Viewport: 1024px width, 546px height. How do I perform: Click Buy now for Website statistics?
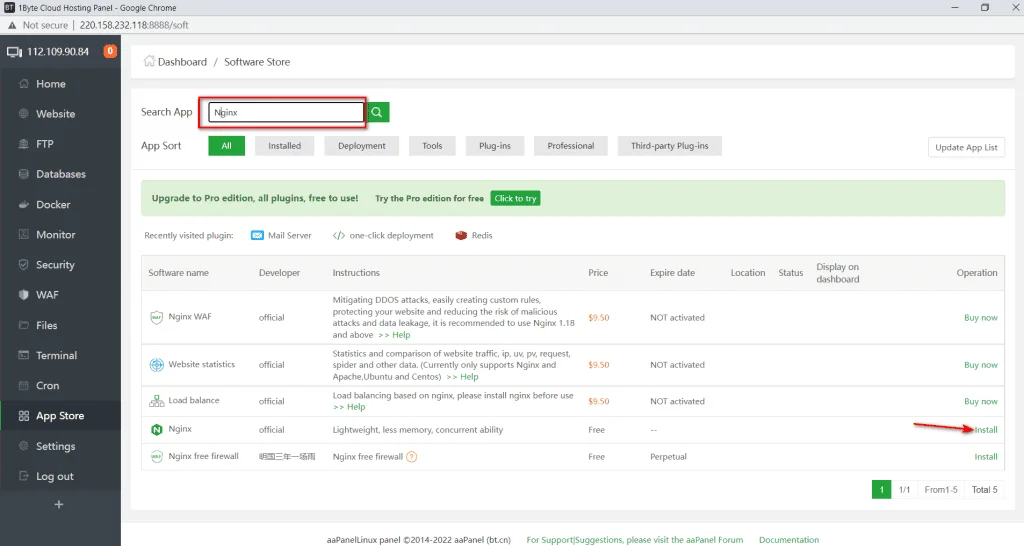981,364
